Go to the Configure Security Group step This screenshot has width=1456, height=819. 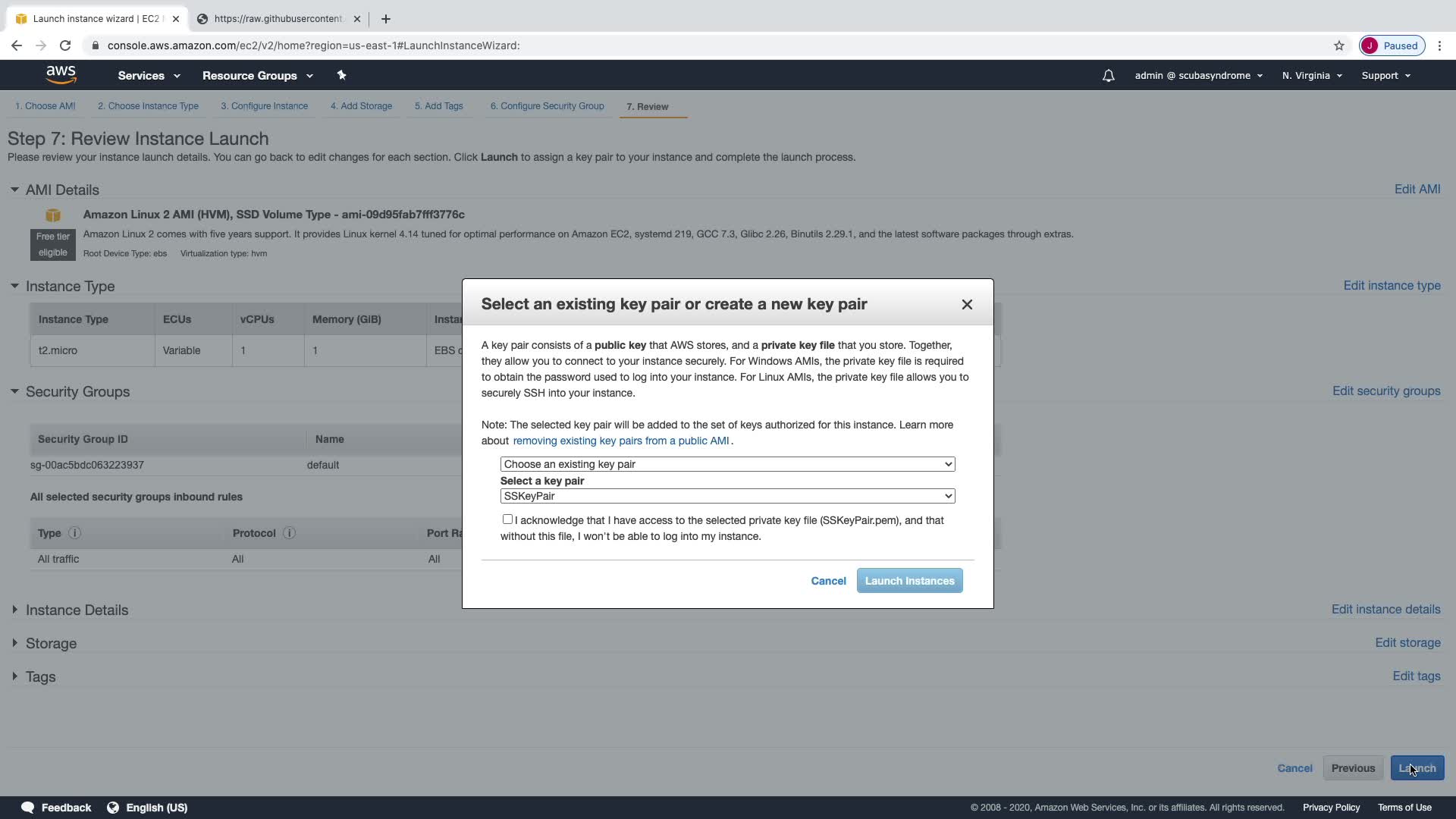tap(547, 106)
